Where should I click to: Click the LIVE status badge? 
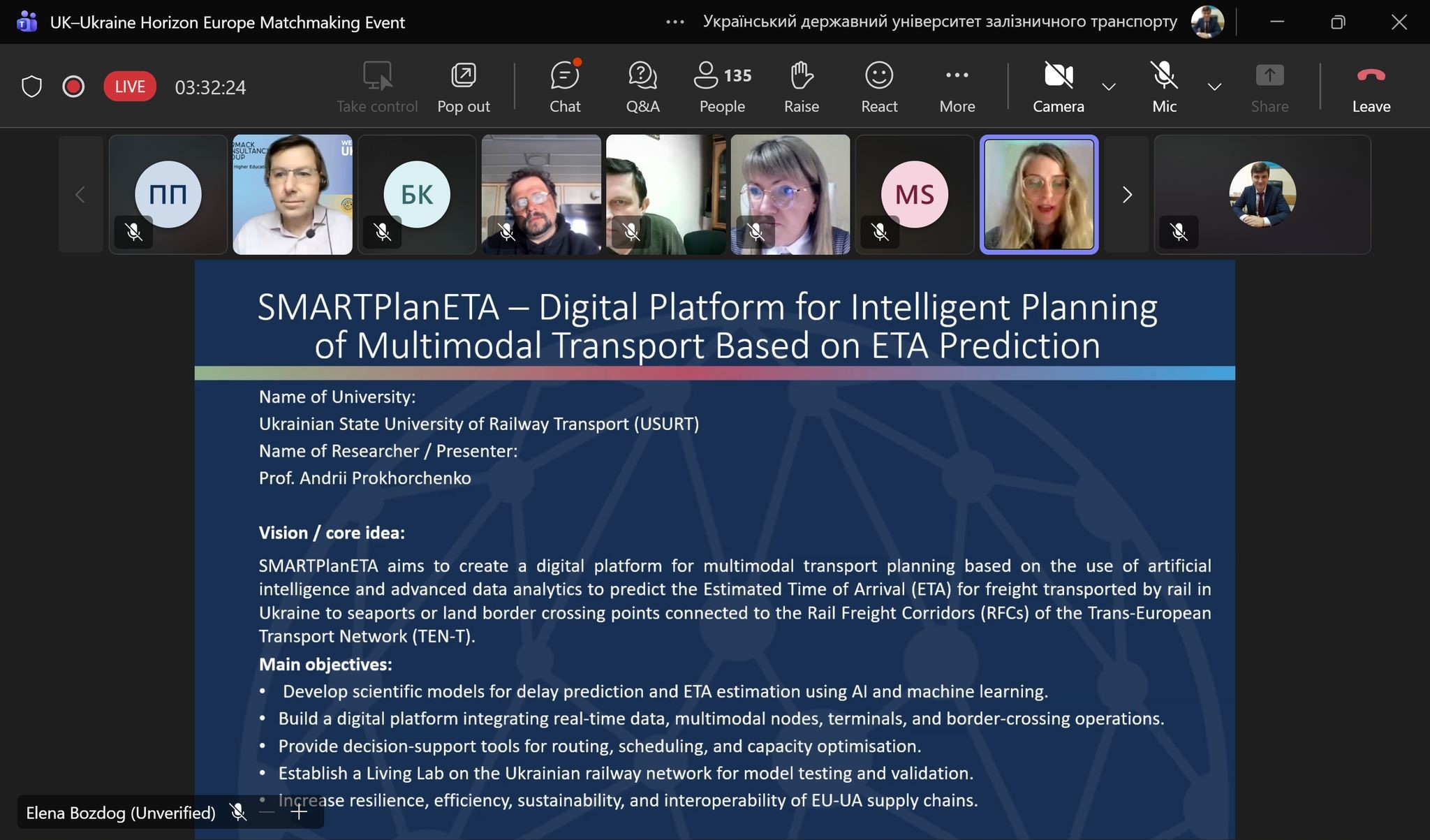[130, 87]
